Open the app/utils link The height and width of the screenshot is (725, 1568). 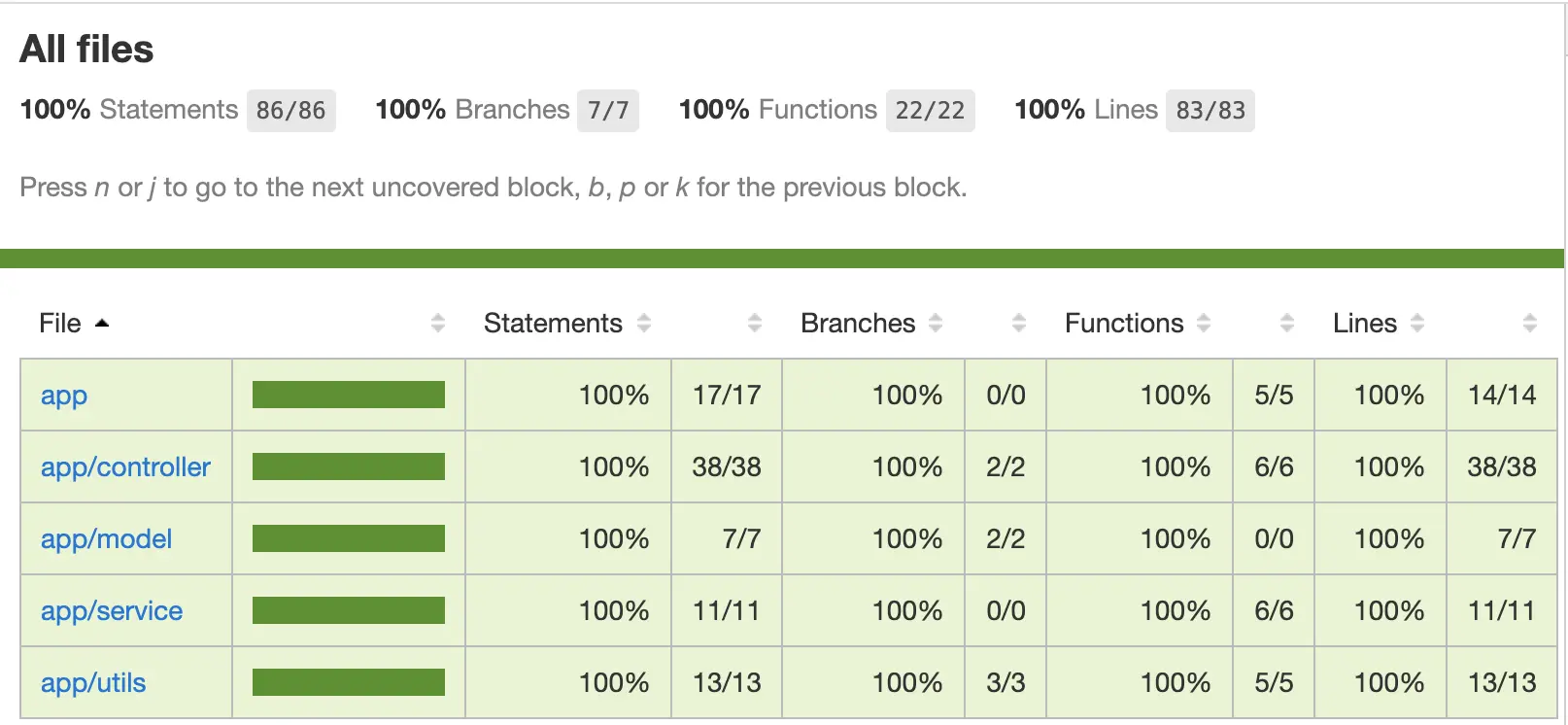pos(93,683)
